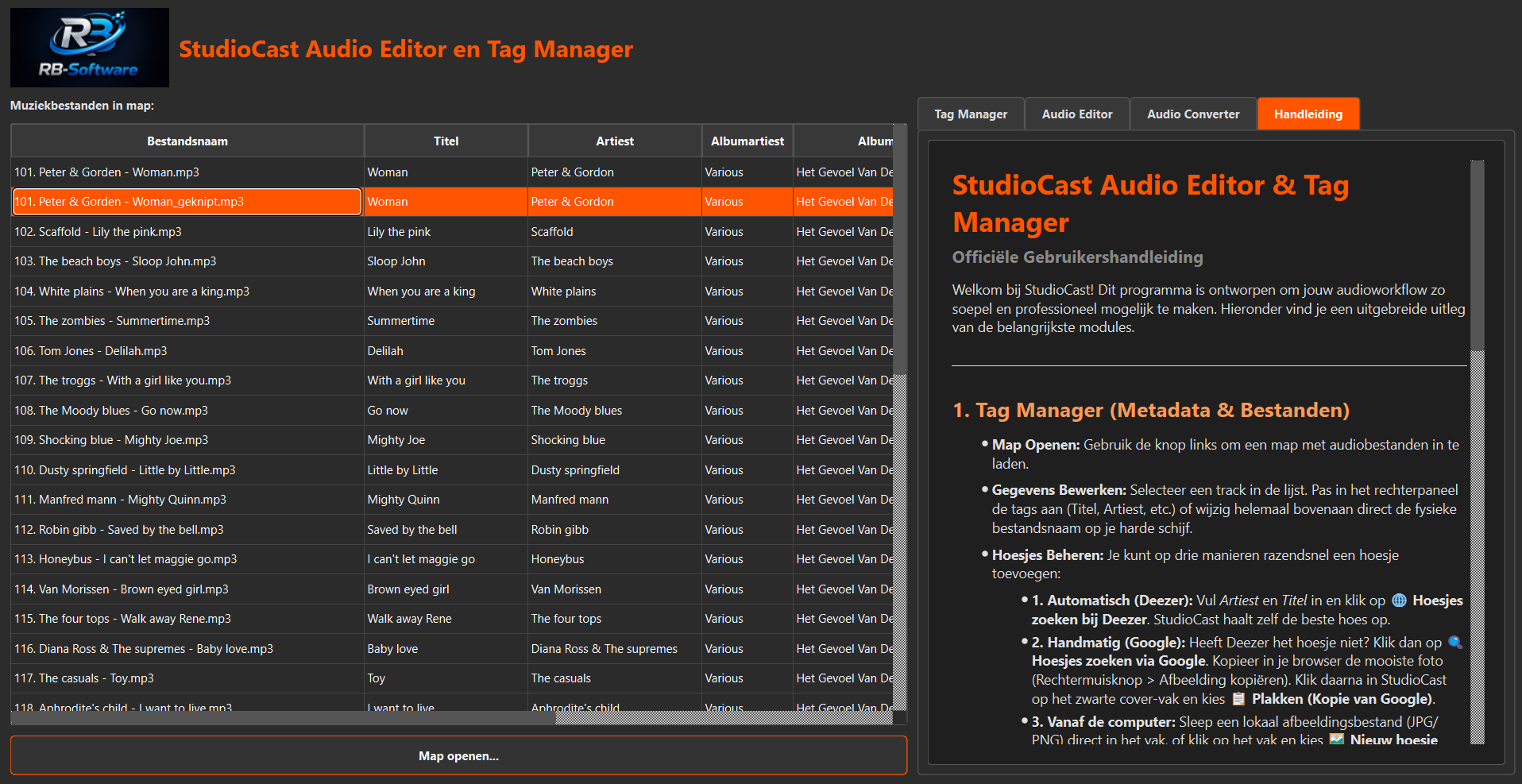The width and height of the screenshot is (1522, 784).
Task: Click the Map openen... button
Action: click(x=458, y=755)
